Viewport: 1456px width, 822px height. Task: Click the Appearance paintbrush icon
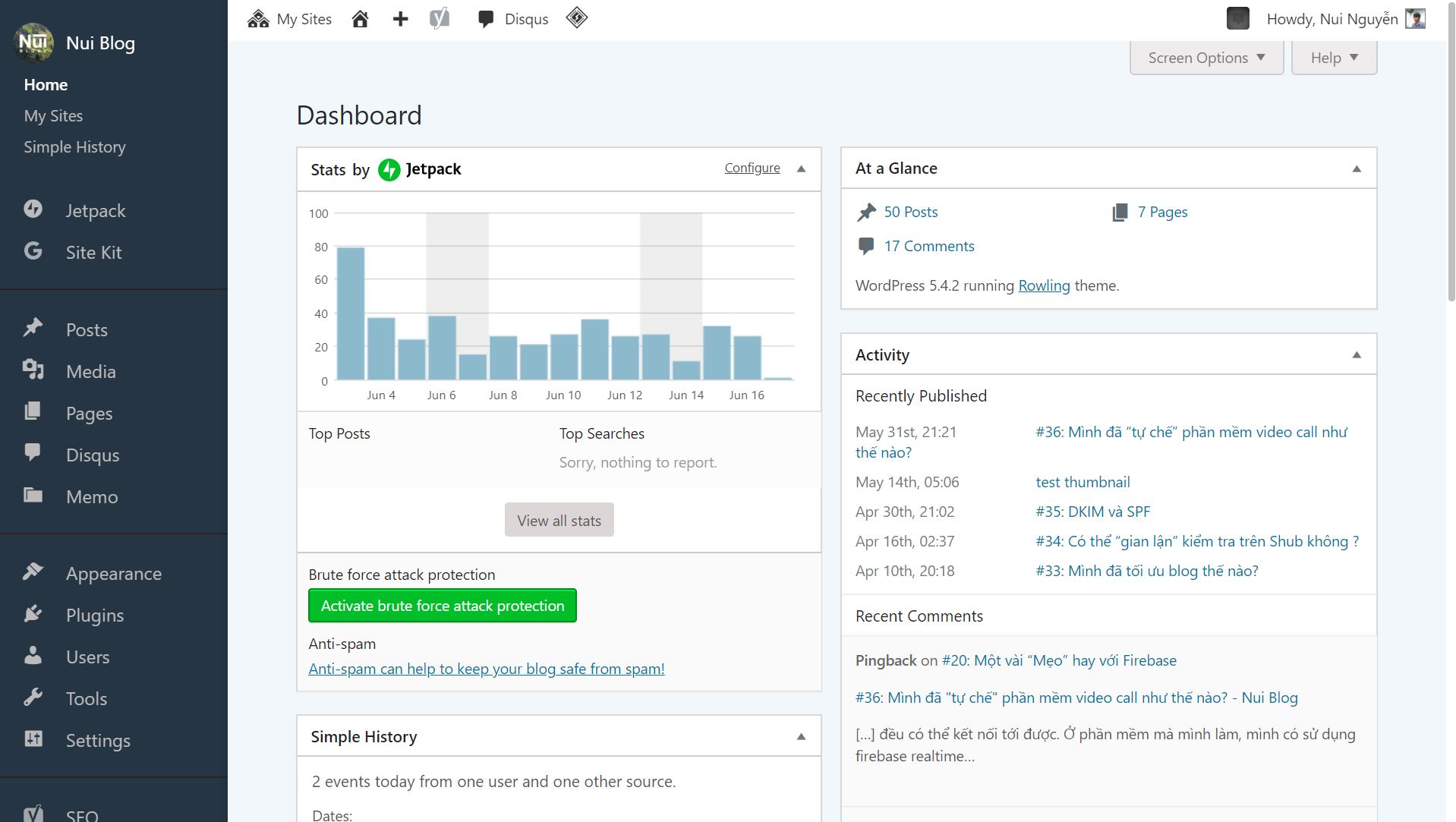(x=33, y=572)
